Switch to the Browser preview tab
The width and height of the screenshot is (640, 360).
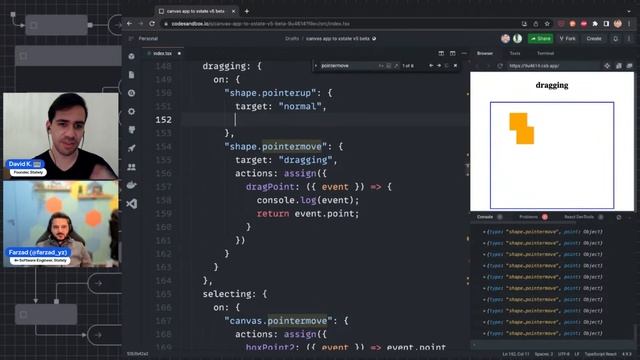485,53
